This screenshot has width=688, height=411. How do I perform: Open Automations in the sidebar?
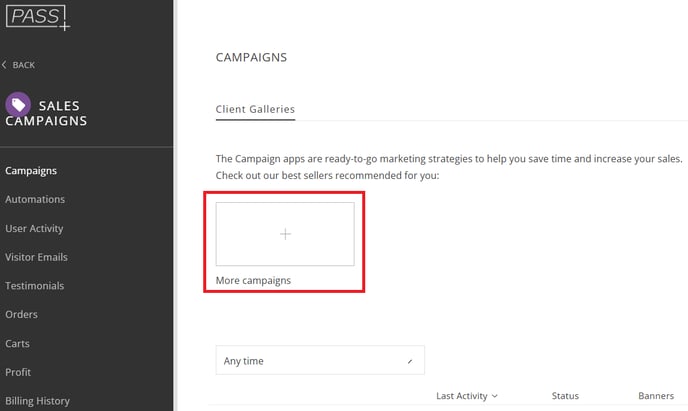35,199
